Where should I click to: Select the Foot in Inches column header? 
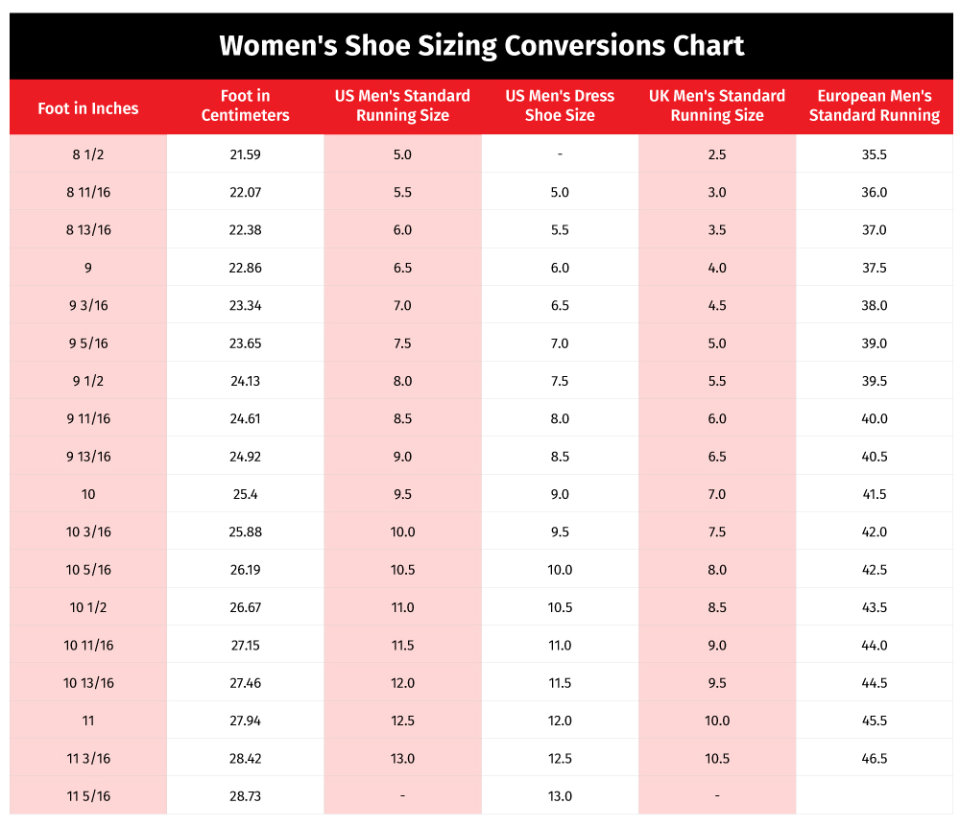click(x=88, y=108)
